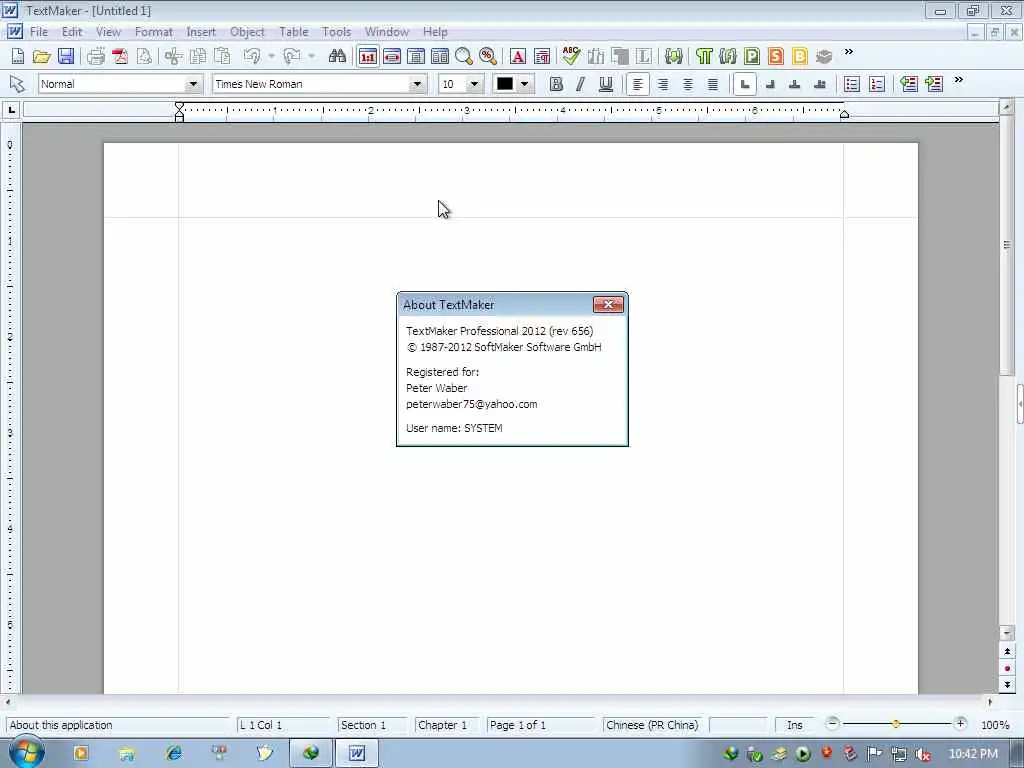Set actual size view with the 1:1 icon
Viewport: 1024px width, 768px height.
pyautogui.click(x=368, y=57)
